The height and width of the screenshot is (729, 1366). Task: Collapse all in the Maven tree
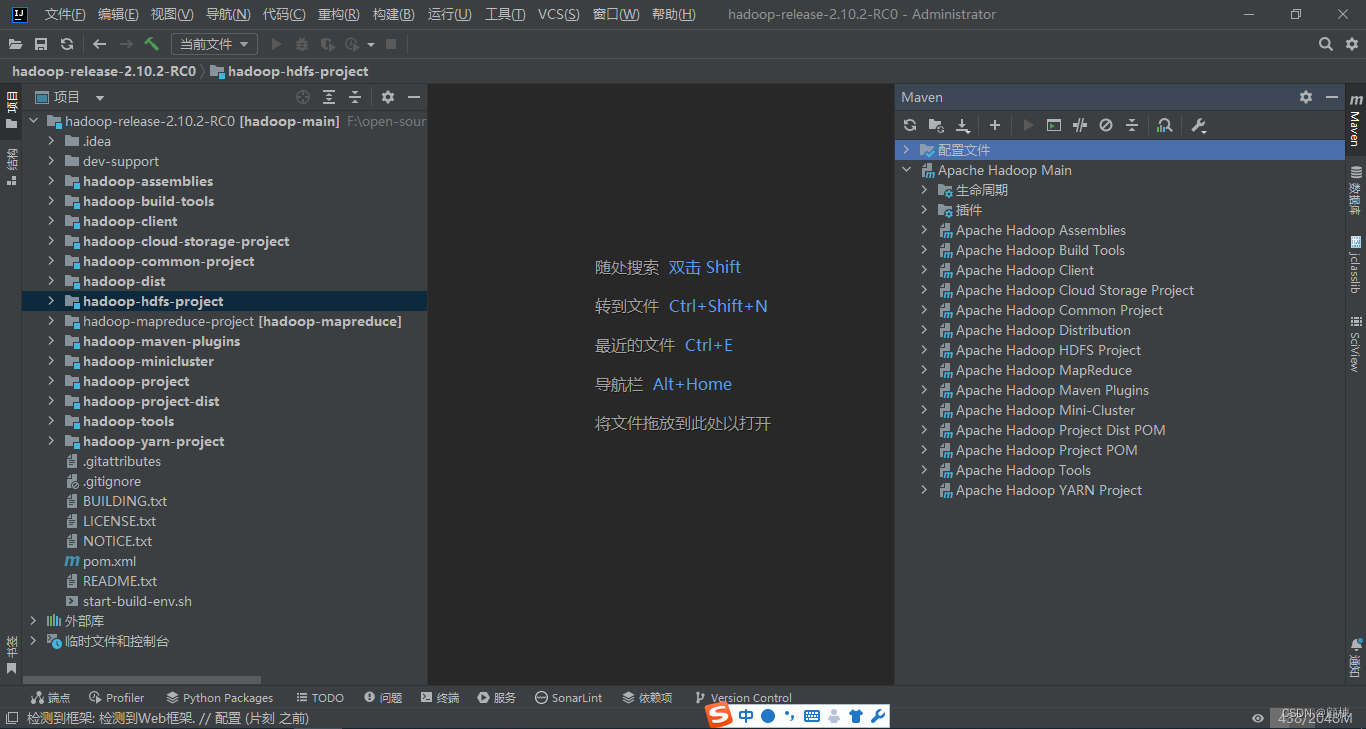coord(1132,125)
